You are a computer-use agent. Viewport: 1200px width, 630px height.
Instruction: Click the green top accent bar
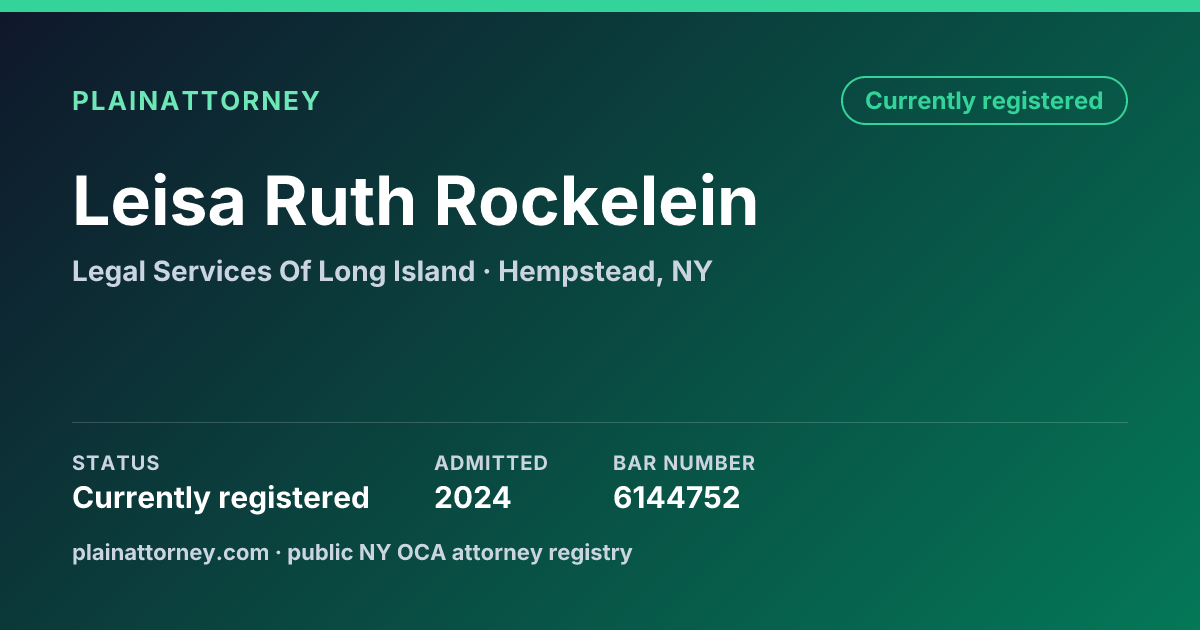coord(600,6)
